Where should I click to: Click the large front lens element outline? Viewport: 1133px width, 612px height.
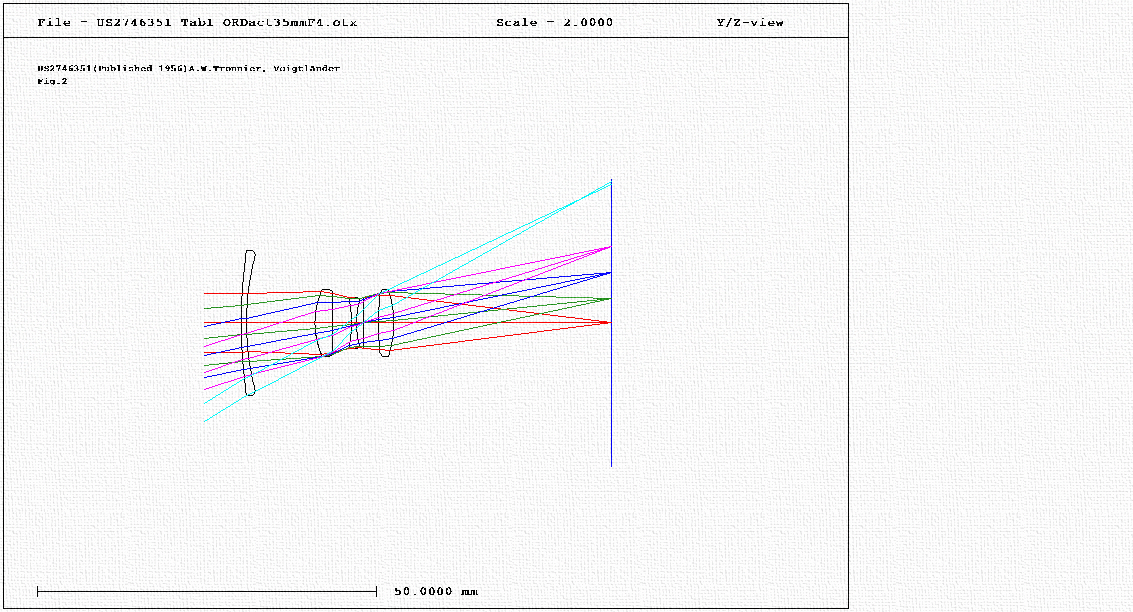coord(249,323)
